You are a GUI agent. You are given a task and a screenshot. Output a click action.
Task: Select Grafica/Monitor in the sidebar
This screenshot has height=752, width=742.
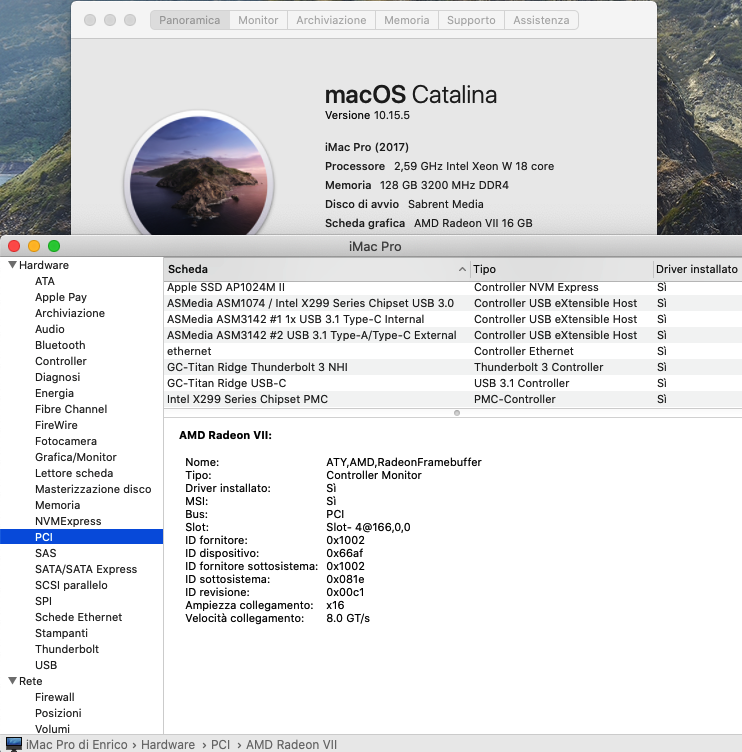pyautogui.click(x=76, y=457)
